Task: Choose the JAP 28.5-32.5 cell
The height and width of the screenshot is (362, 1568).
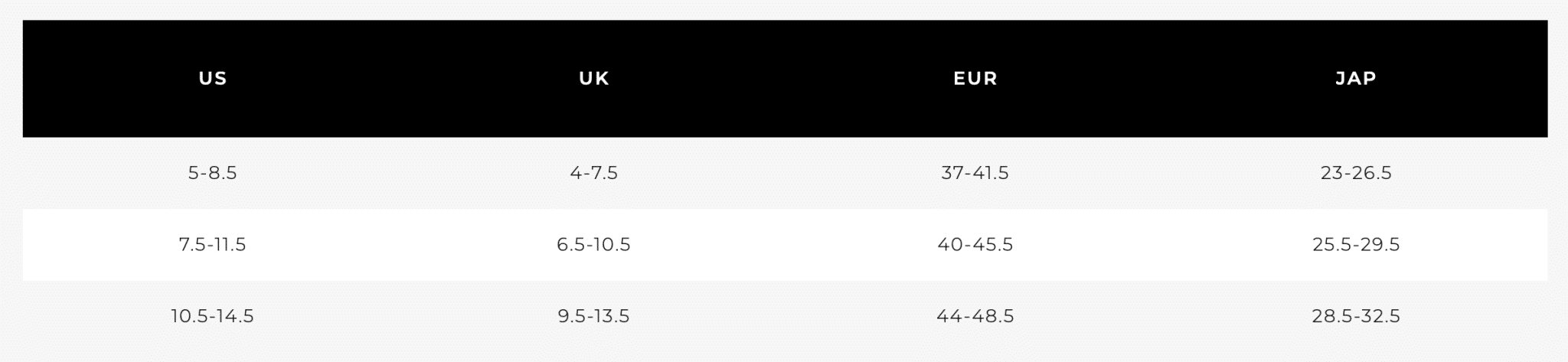Action: (x=1356, y=316)
